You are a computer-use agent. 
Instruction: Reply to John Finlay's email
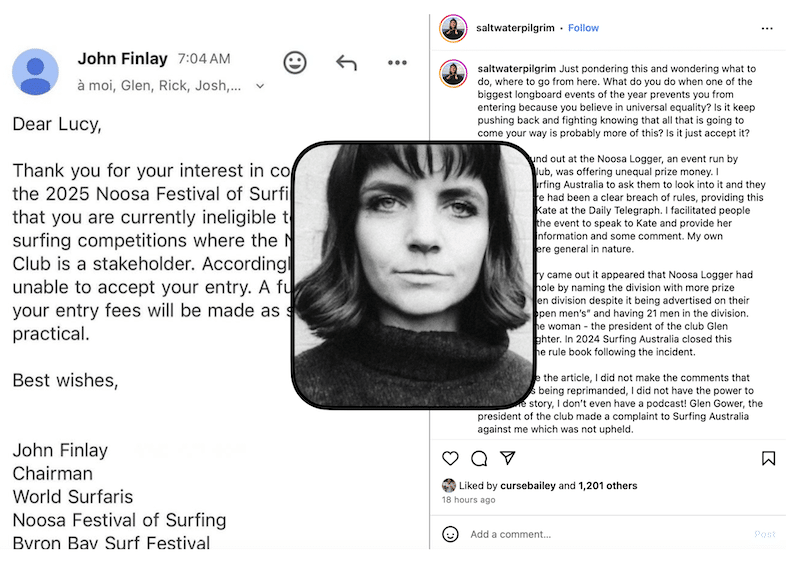[x=346, y=63]
